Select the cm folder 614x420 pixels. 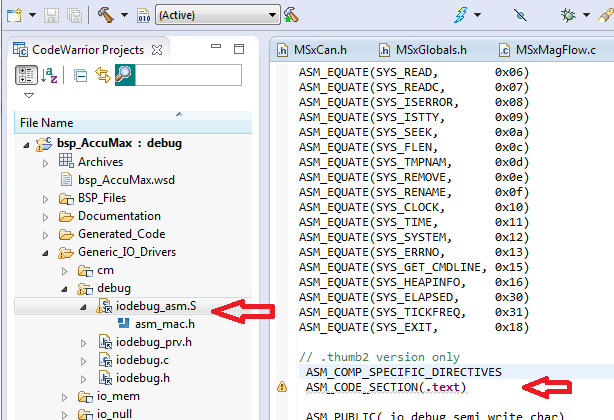[105, 270]
